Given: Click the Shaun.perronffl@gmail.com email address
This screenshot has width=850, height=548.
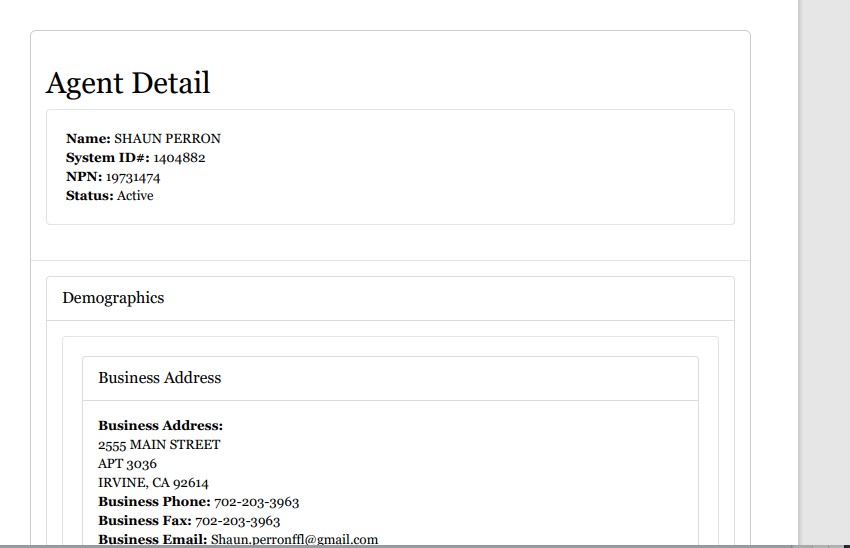Looking at the screenshot, I should 294,540.
